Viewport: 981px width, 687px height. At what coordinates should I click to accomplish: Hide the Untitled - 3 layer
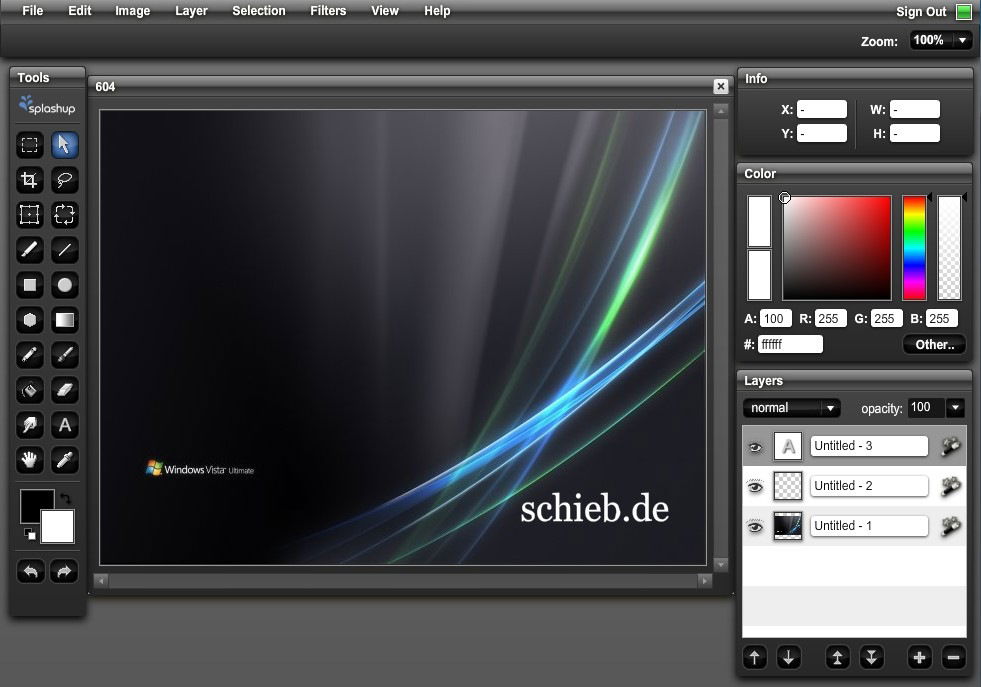pyautogui.click(x=756, y=447)
